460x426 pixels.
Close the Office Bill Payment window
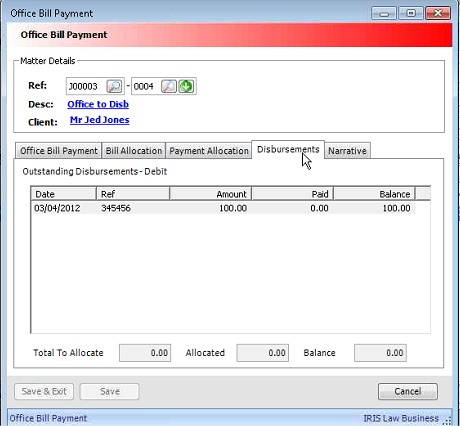[x=438, y=13]
